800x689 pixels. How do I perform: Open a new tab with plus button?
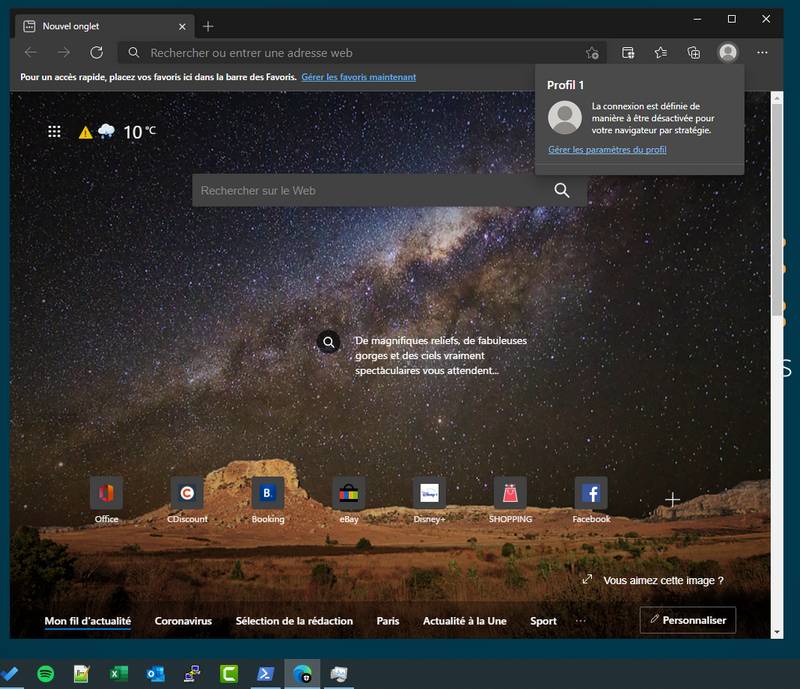pos(208,26)
